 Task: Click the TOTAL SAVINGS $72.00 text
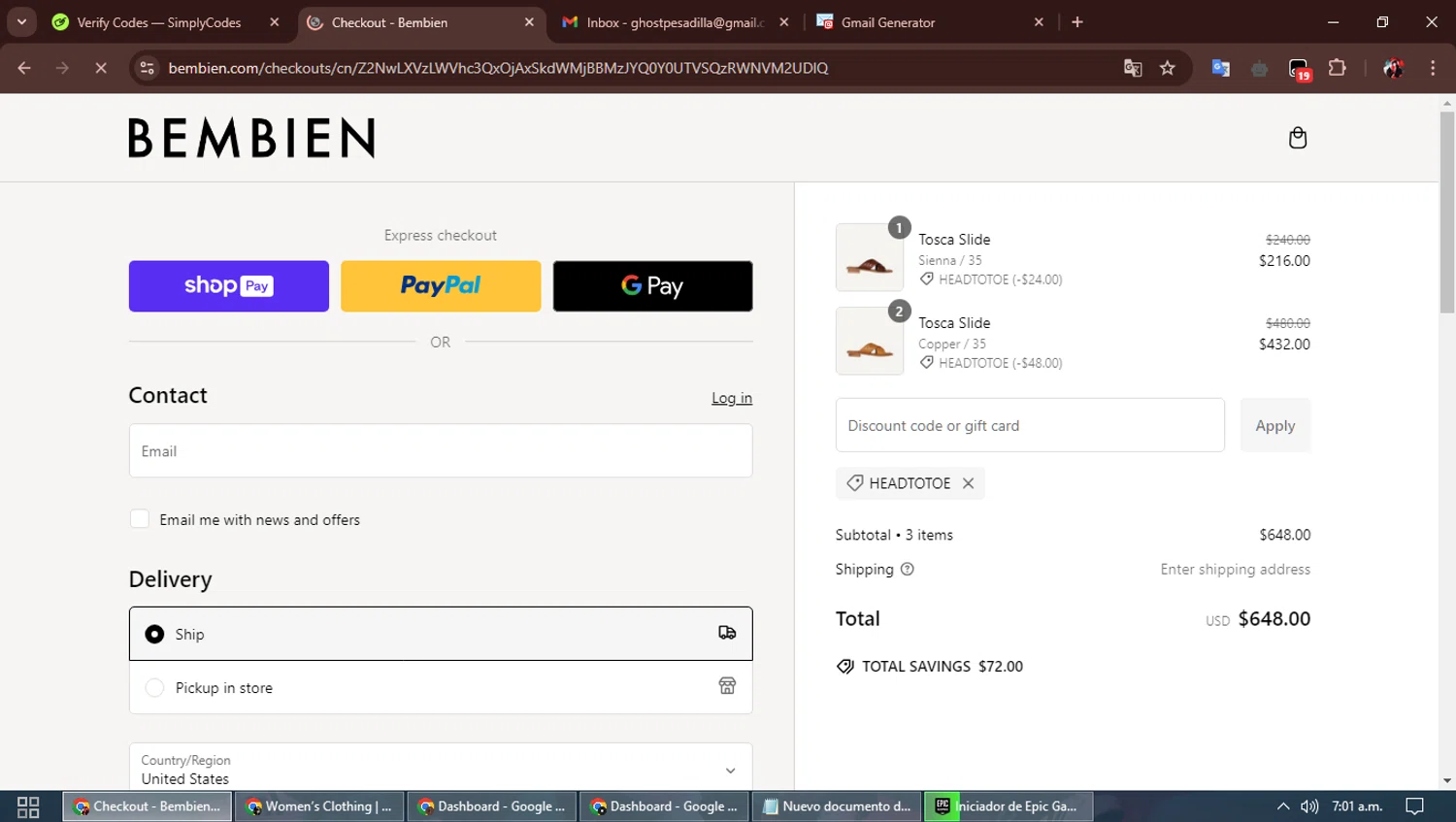coord(943,667)
